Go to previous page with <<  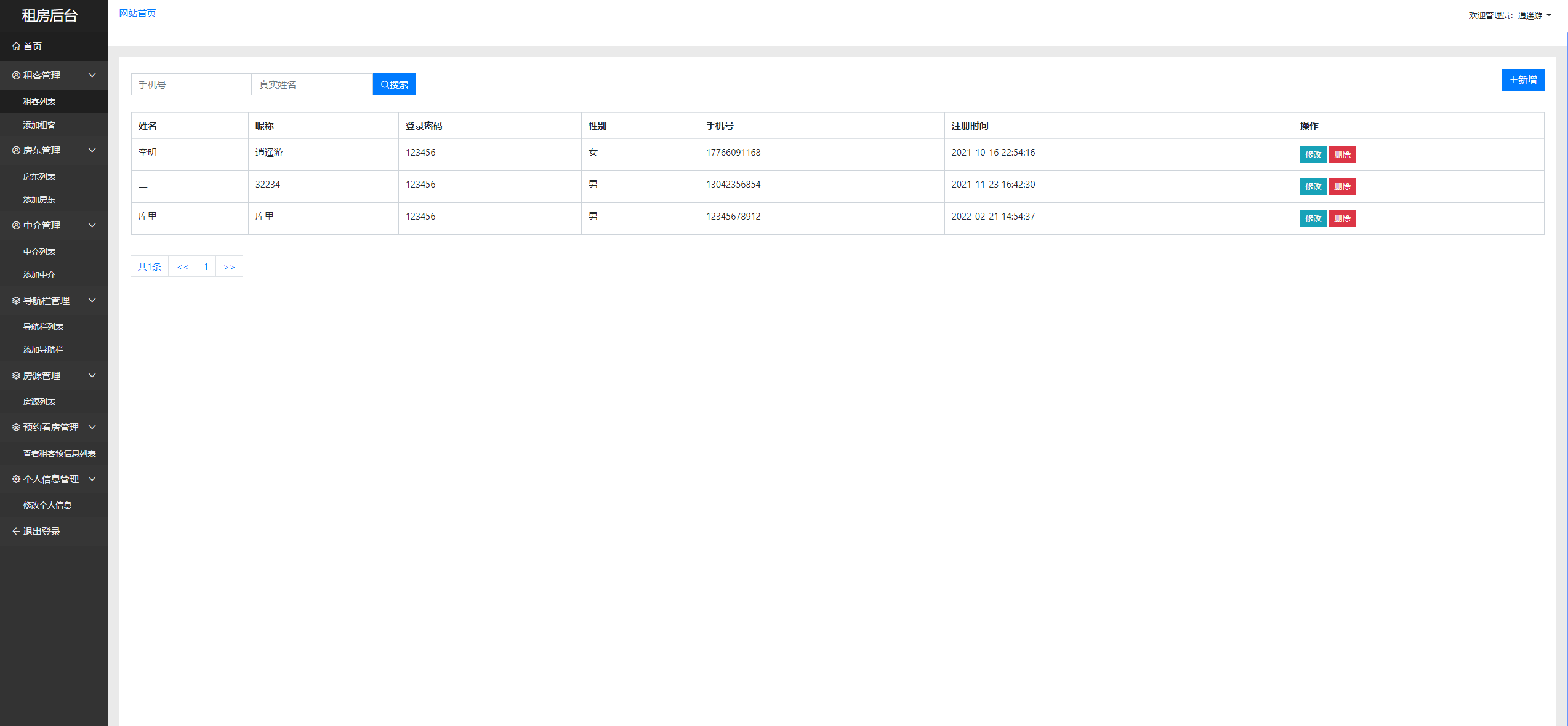click(182, 266)
